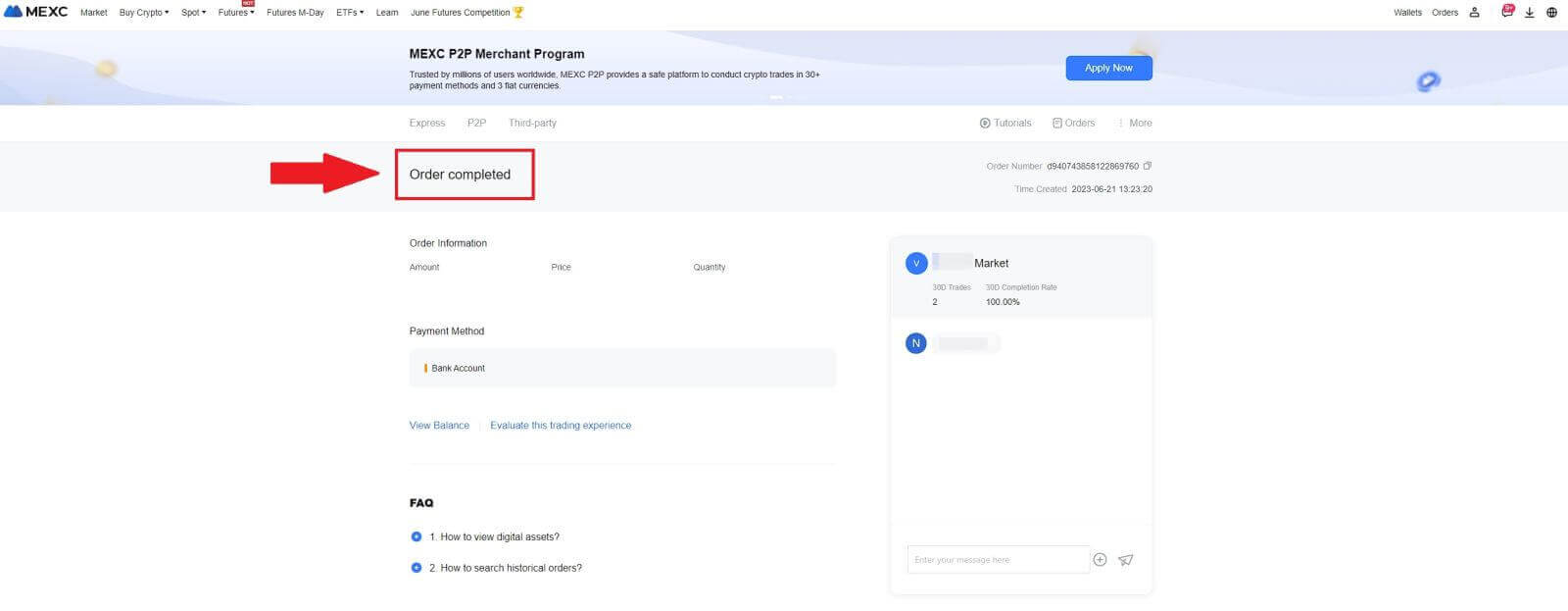Open the language globe icon

1551,13
